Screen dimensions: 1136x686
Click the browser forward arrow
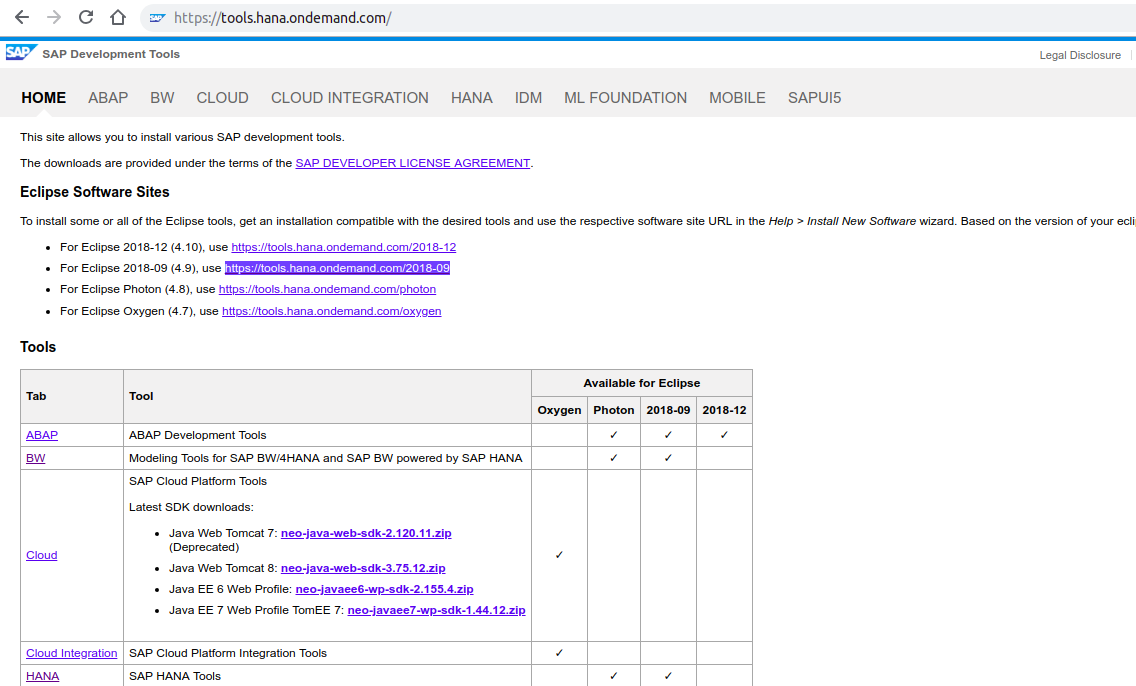54,18
